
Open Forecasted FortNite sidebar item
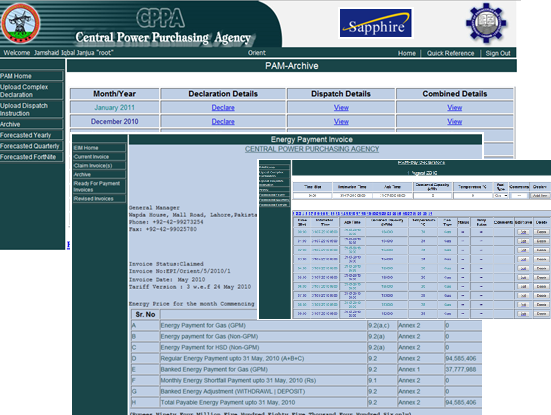pos(32,157)
